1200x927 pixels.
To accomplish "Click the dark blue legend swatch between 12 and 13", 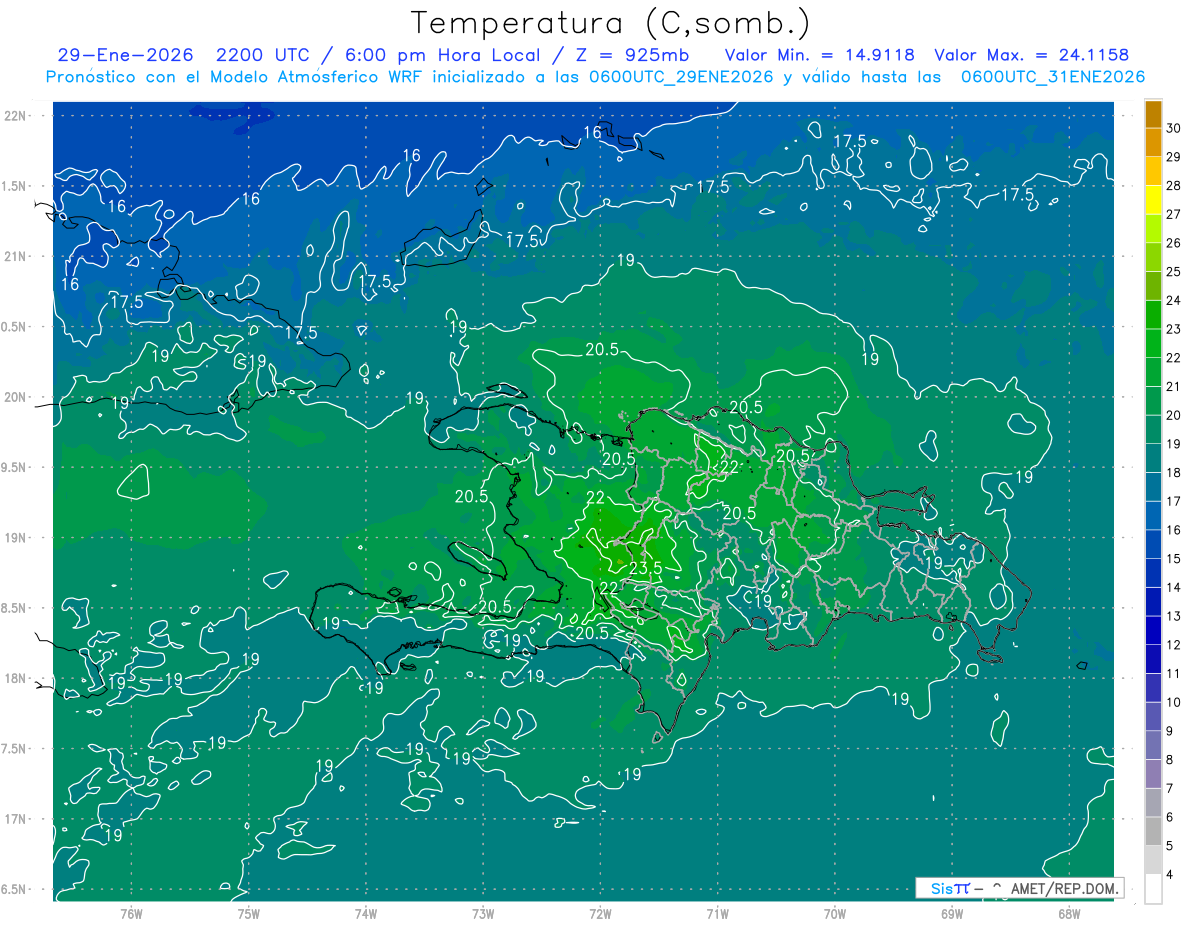I will click(x=1153, y=631).
